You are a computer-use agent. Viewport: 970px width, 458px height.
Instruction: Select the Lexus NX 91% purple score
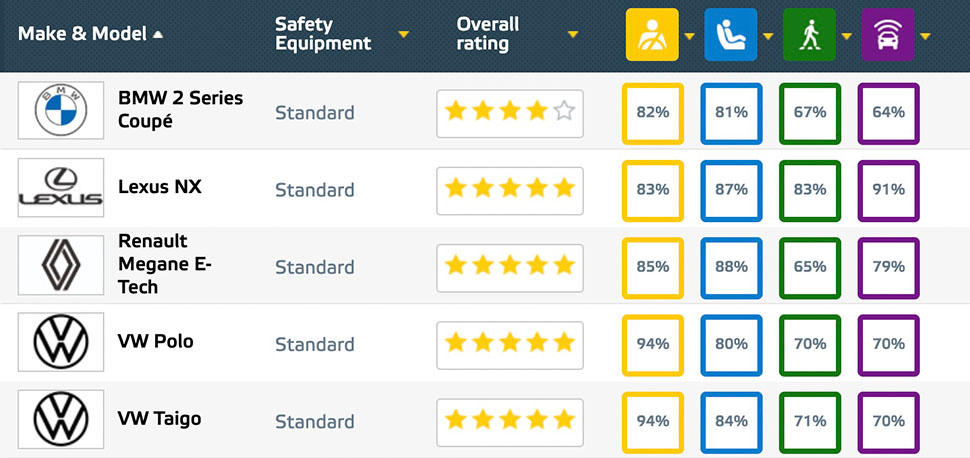888,190
